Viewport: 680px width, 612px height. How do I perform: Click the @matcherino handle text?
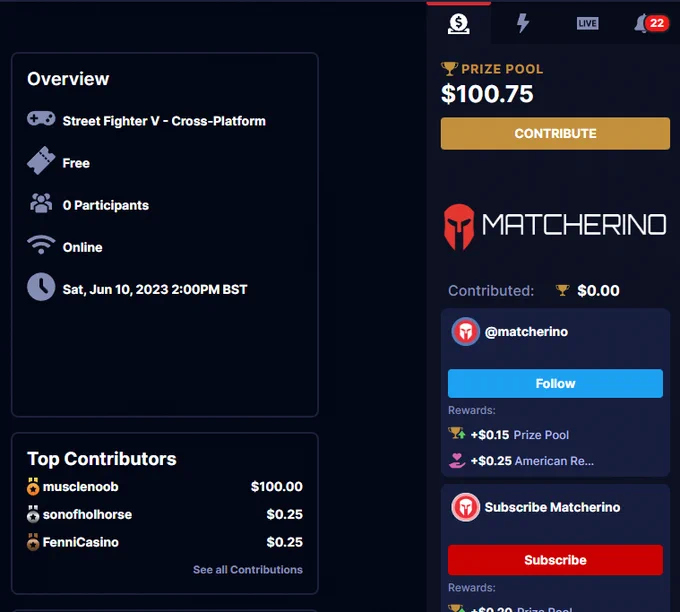[526, 332]
